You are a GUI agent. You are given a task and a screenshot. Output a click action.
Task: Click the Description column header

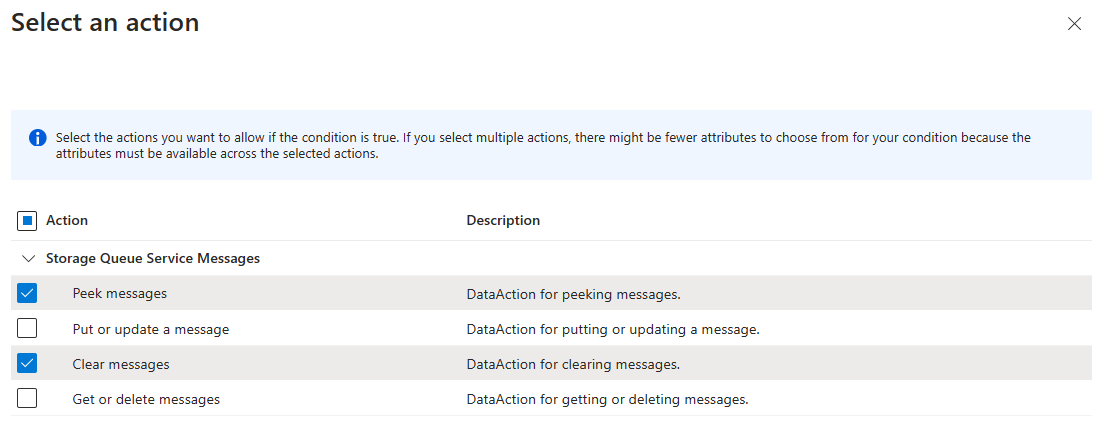tap(503, 220)
